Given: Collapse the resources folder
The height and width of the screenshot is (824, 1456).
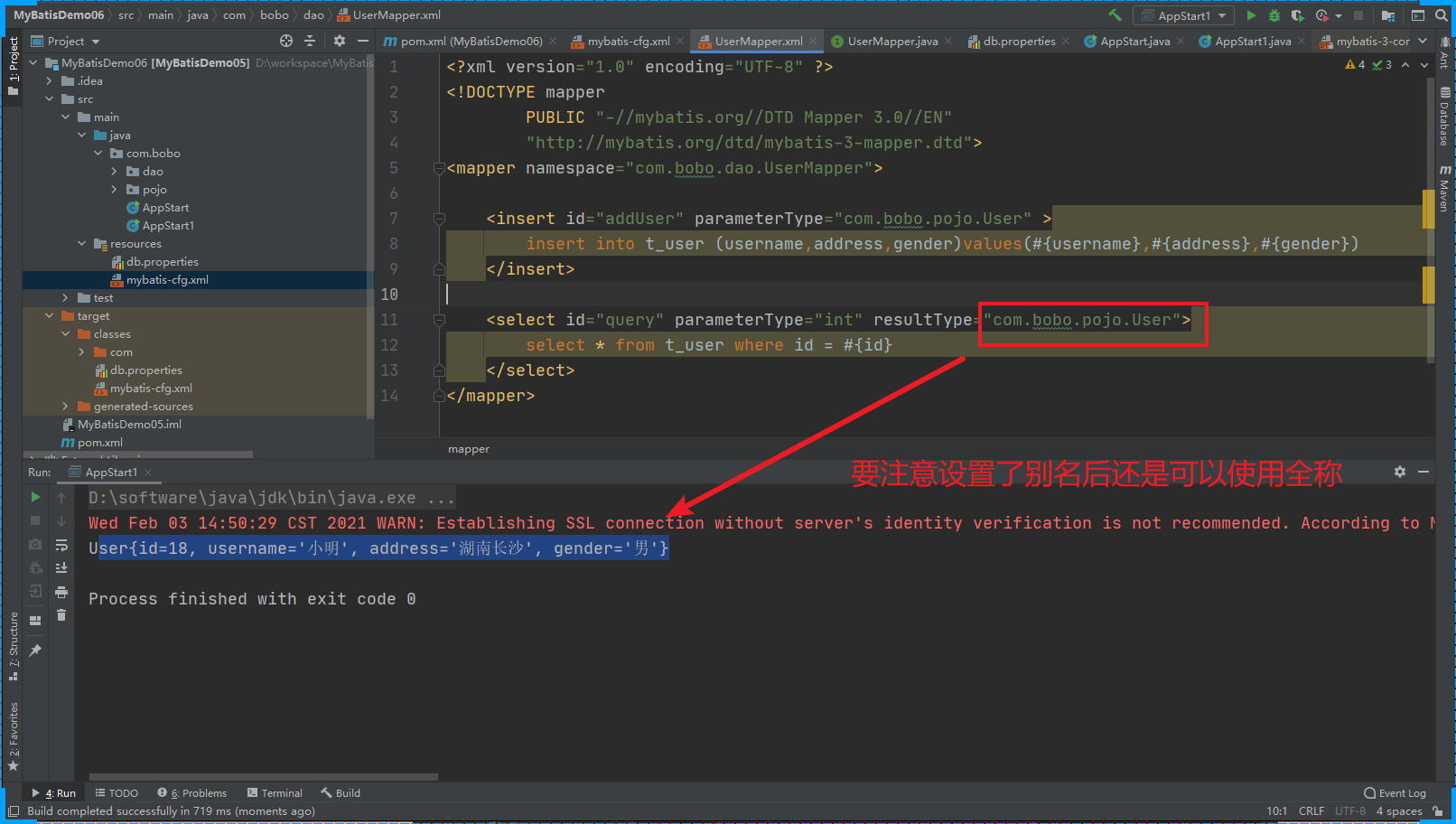Looking at the screenshot, I should click(81, 243).
